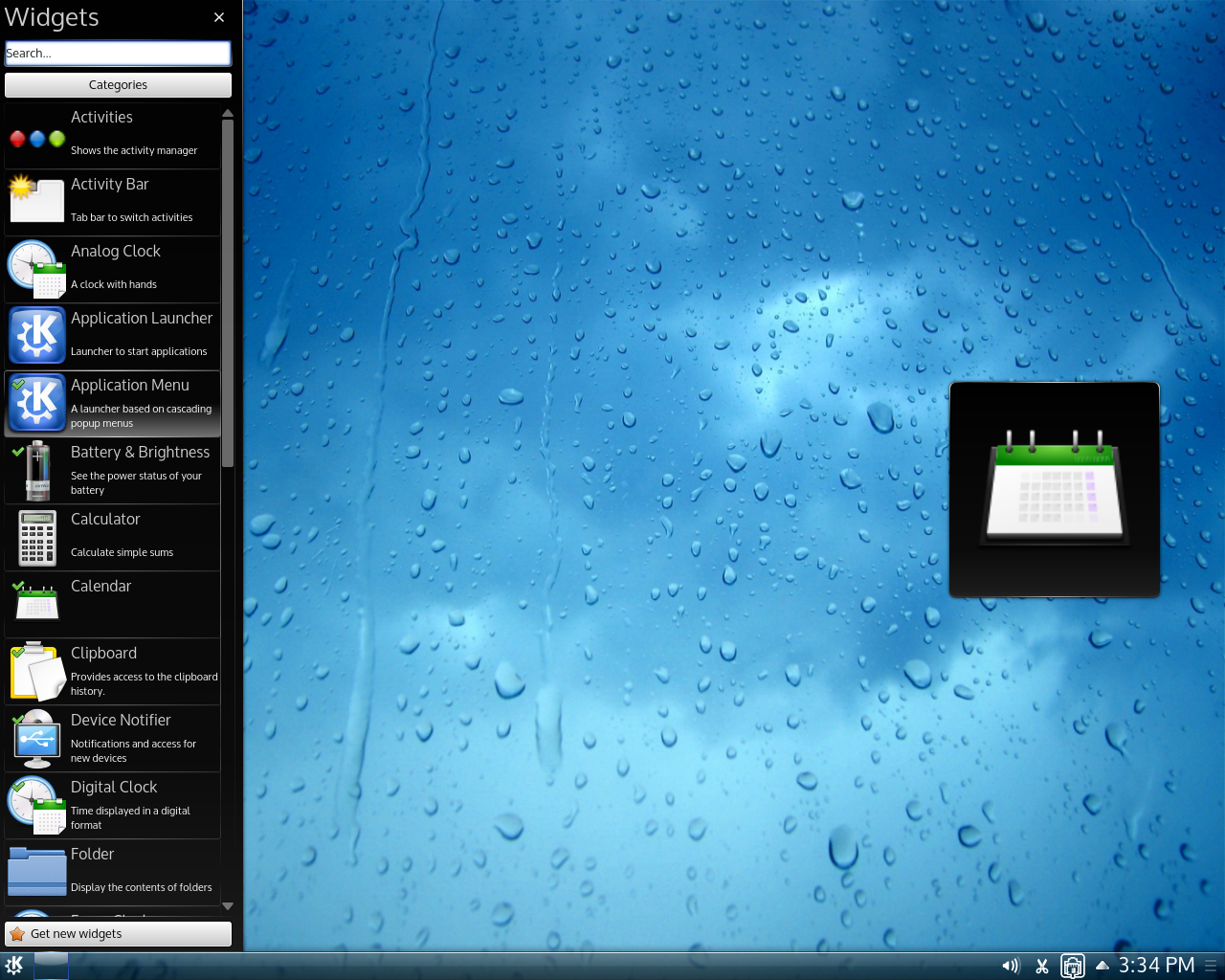Image resolution: width=1225 pixels, height=980 pixels.
Task: Click the Application Menu widget icon
Action: tap(37, 403)
